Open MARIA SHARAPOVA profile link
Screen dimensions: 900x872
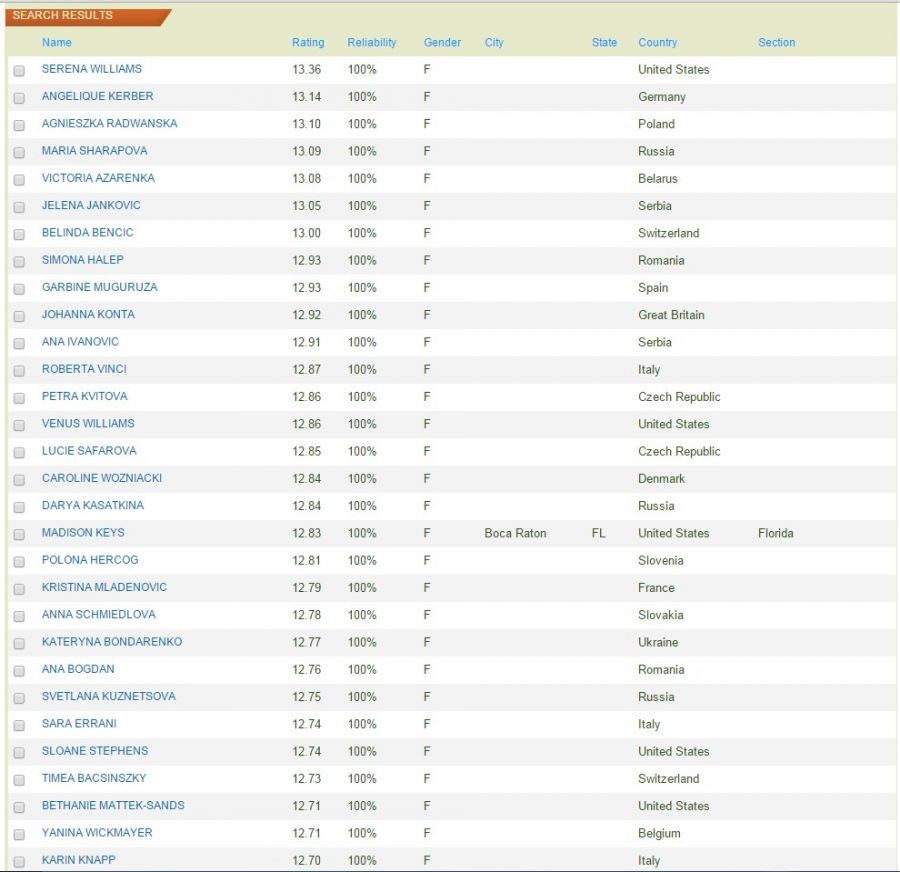pos(94,150)
